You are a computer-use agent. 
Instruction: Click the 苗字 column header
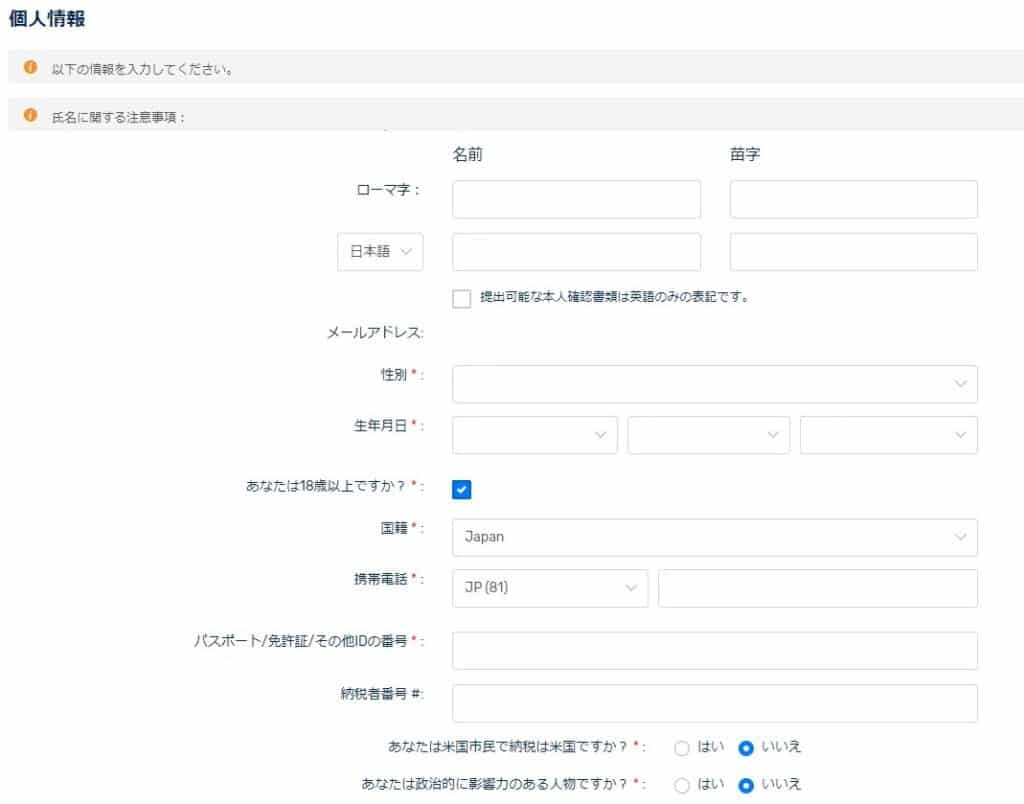(x=745, y=155)
